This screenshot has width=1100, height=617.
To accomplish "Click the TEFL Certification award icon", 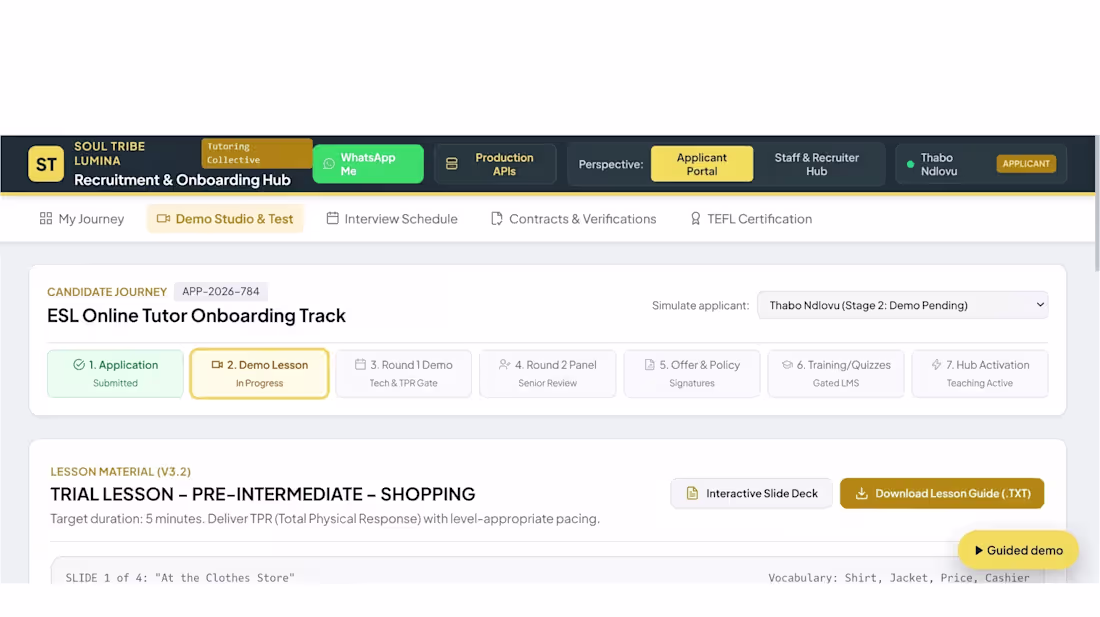I will 695,219.
